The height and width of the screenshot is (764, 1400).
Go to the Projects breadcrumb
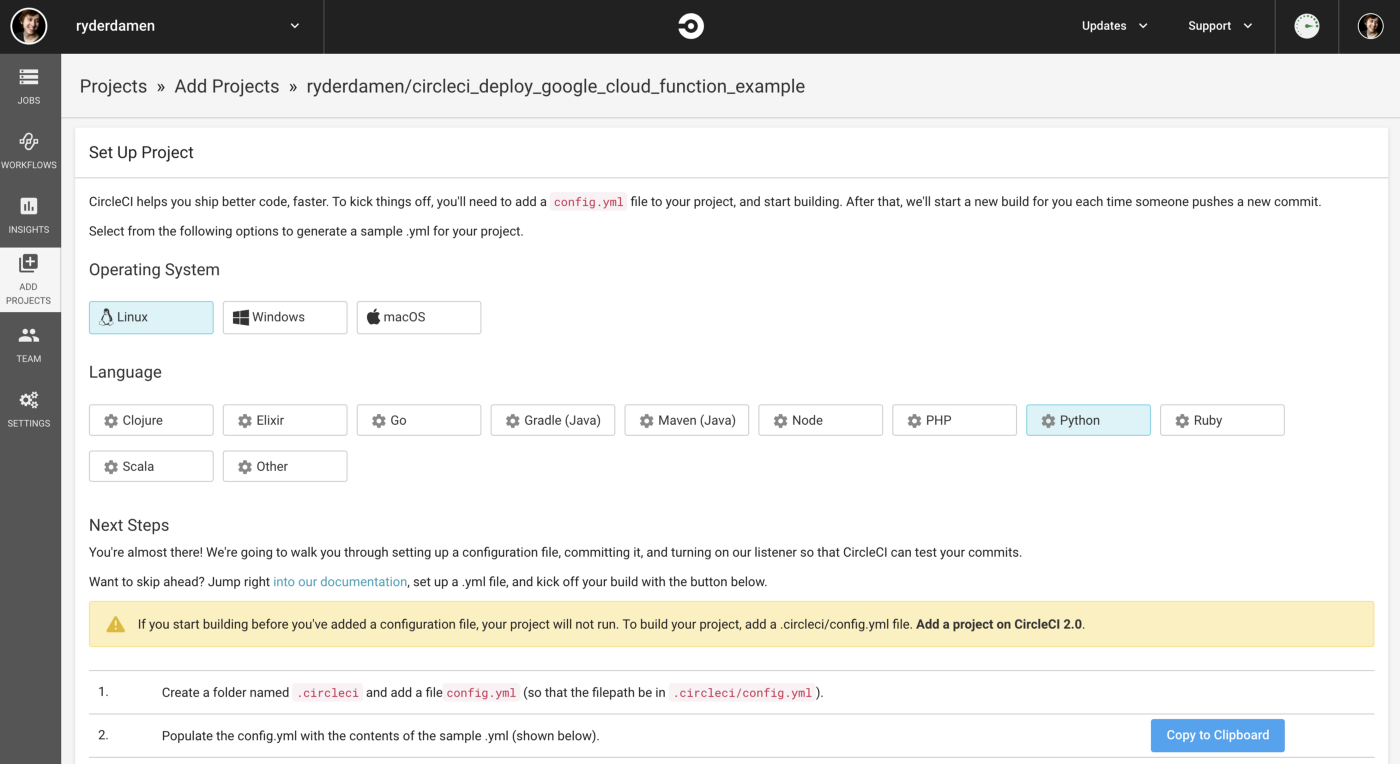point(113,86)
